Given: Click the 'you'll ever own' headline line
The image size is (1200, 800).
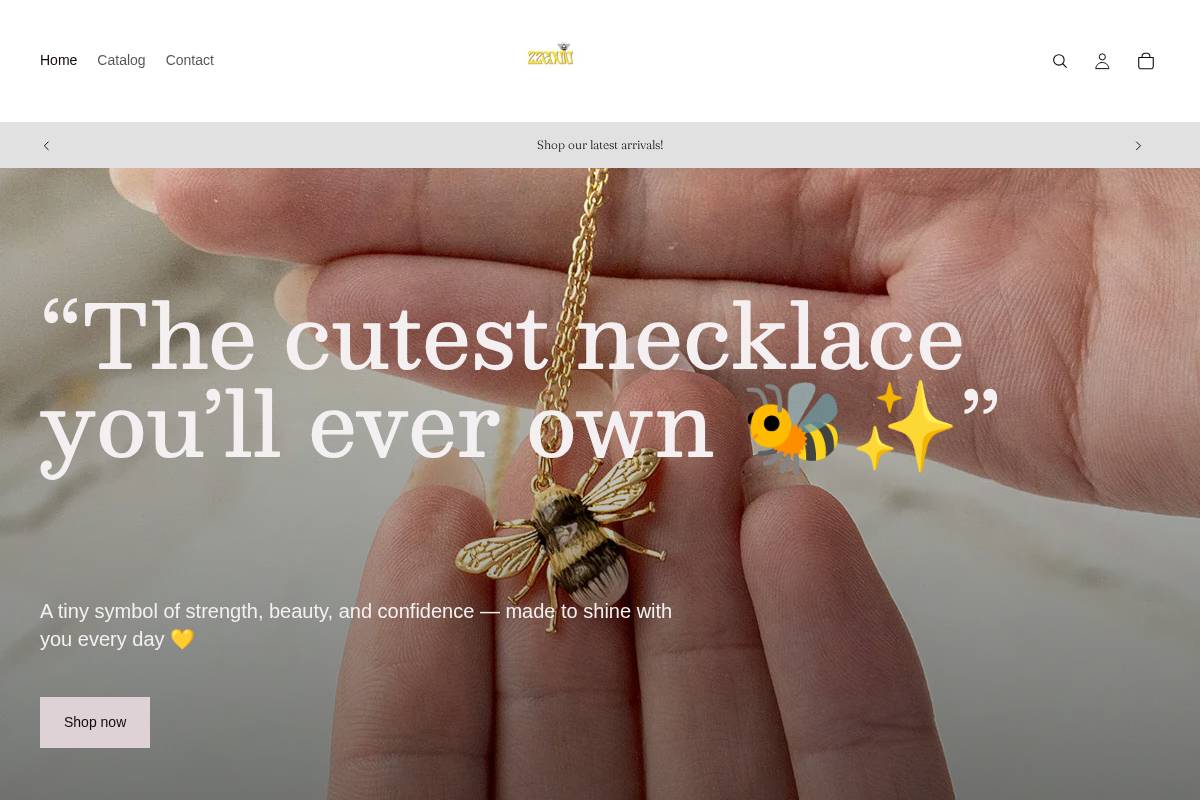Looking at the screenshot, I should (377, 427).
